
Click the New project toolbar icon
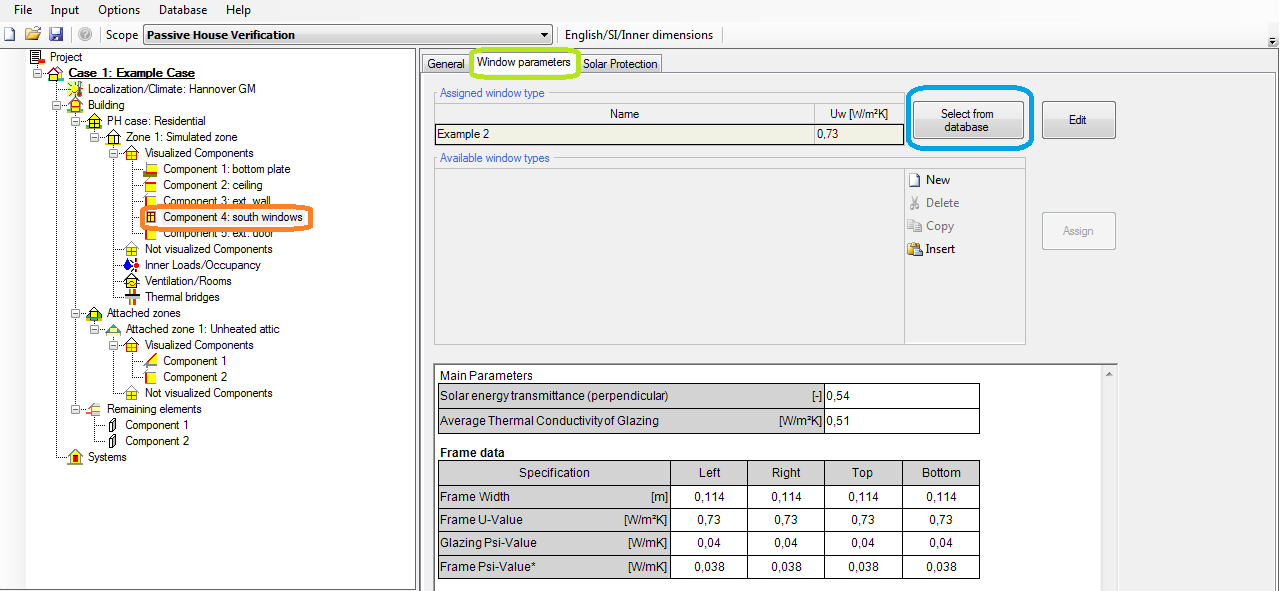click(x=10, y=34)
